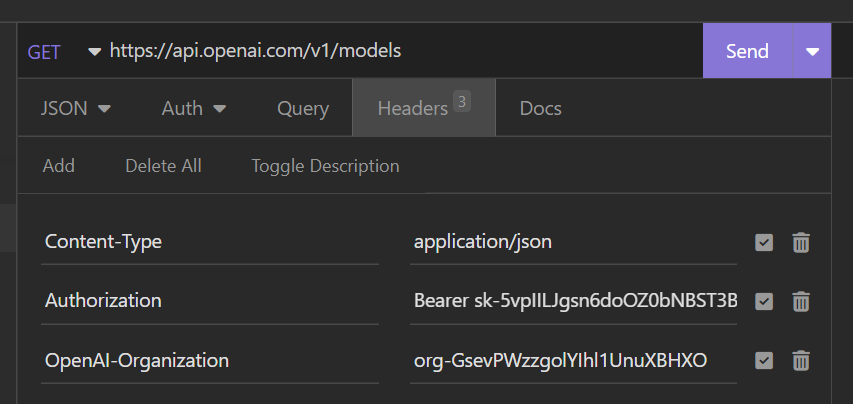Edit the OpenAI-Organization header name field
This screenshot has height=404, width=853.
pyautogui.click(x=209, y=360)
